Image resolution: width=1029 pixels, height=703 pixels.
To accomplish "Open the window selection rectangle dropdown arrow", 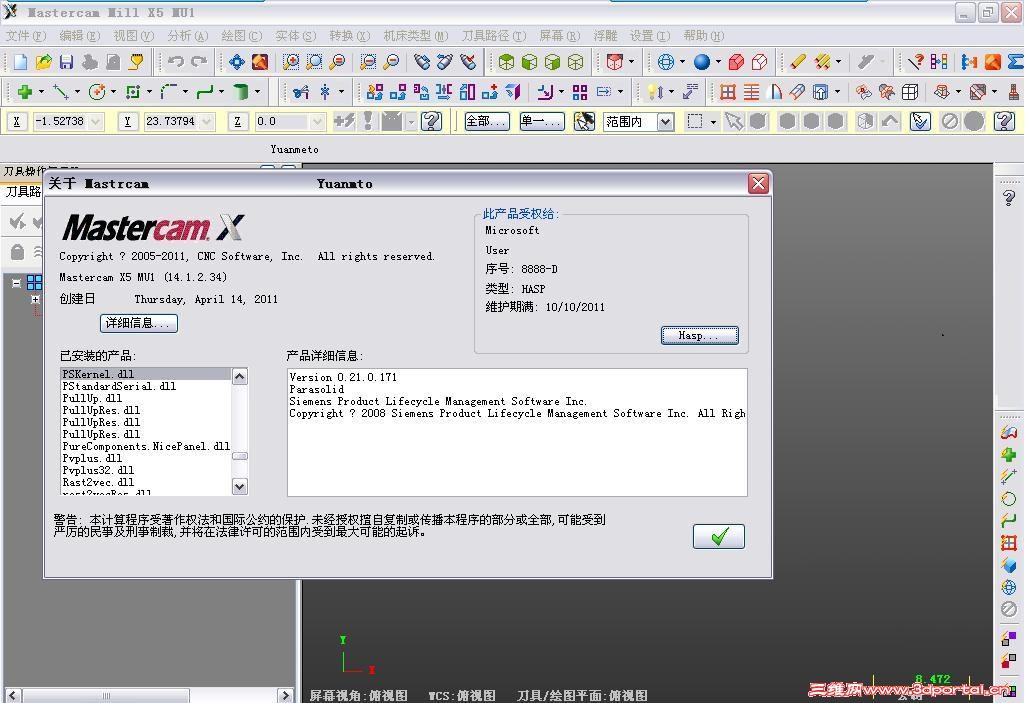I will (713, 121).
